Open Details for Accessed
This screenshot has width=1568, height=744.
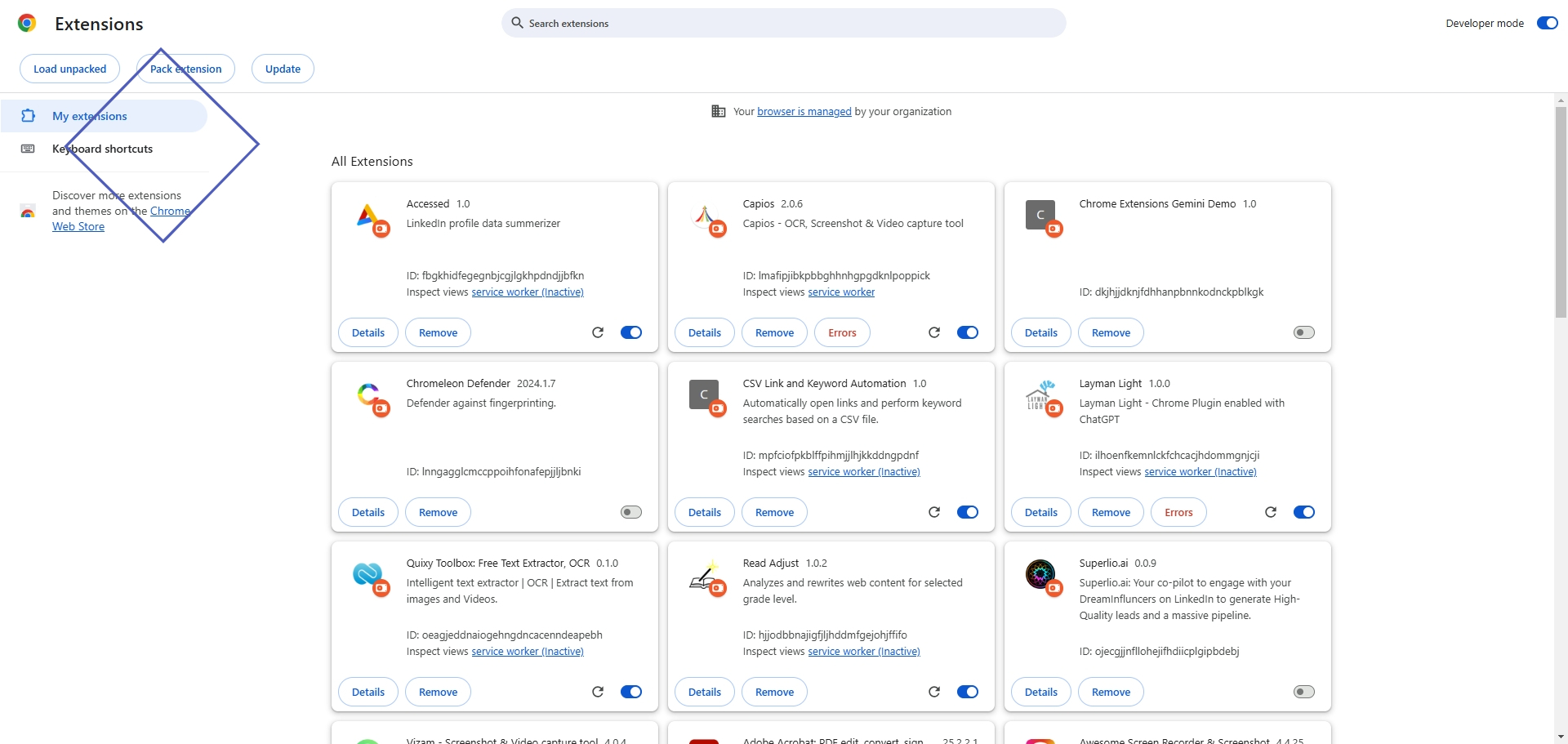(368, 332)
